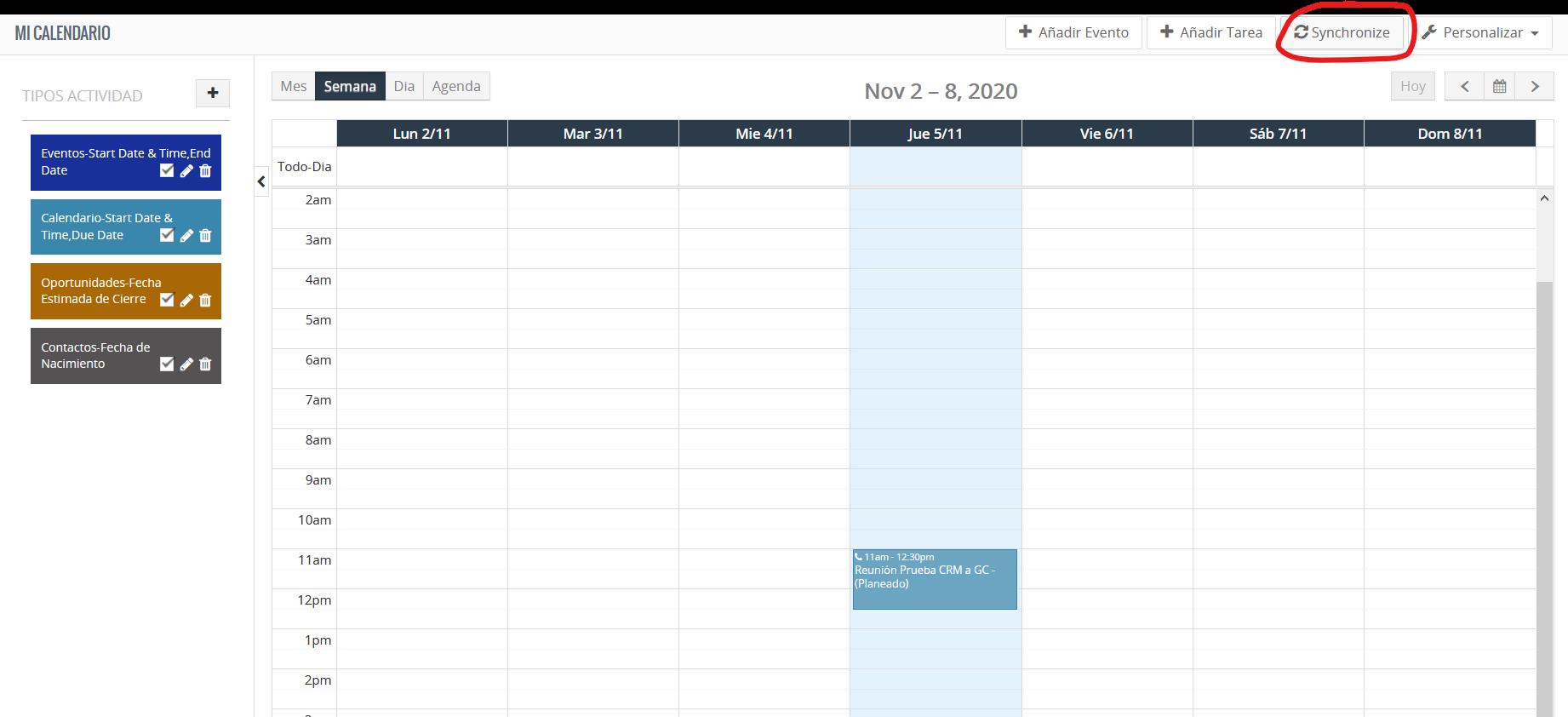1568x717 pixels.
Task: Open the date picker calendar icon
Action: coord(1499,86)
